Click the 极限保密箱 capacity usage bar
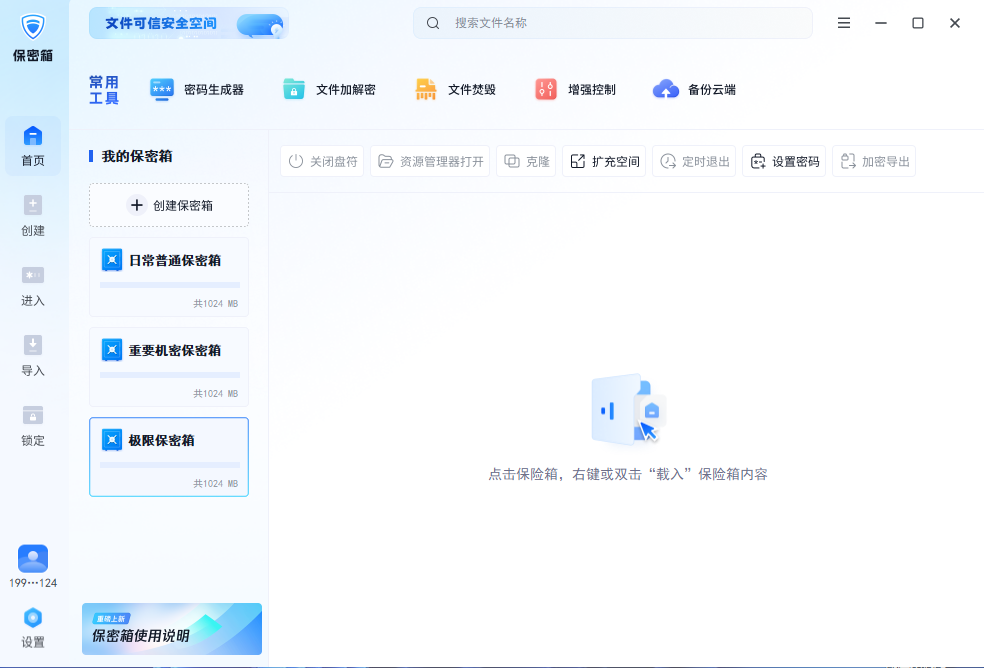This screenshot has width=984, height=668. 170,465
